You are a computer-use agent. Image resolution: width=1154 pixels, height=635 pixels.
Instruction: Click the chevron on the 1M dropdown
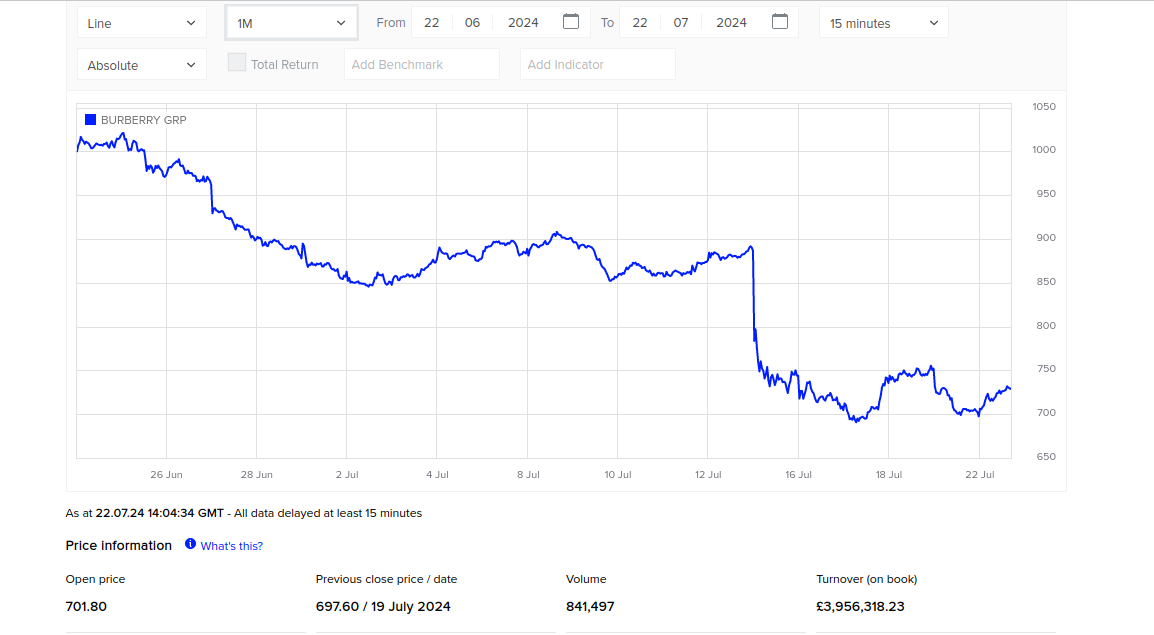(341, 22)
